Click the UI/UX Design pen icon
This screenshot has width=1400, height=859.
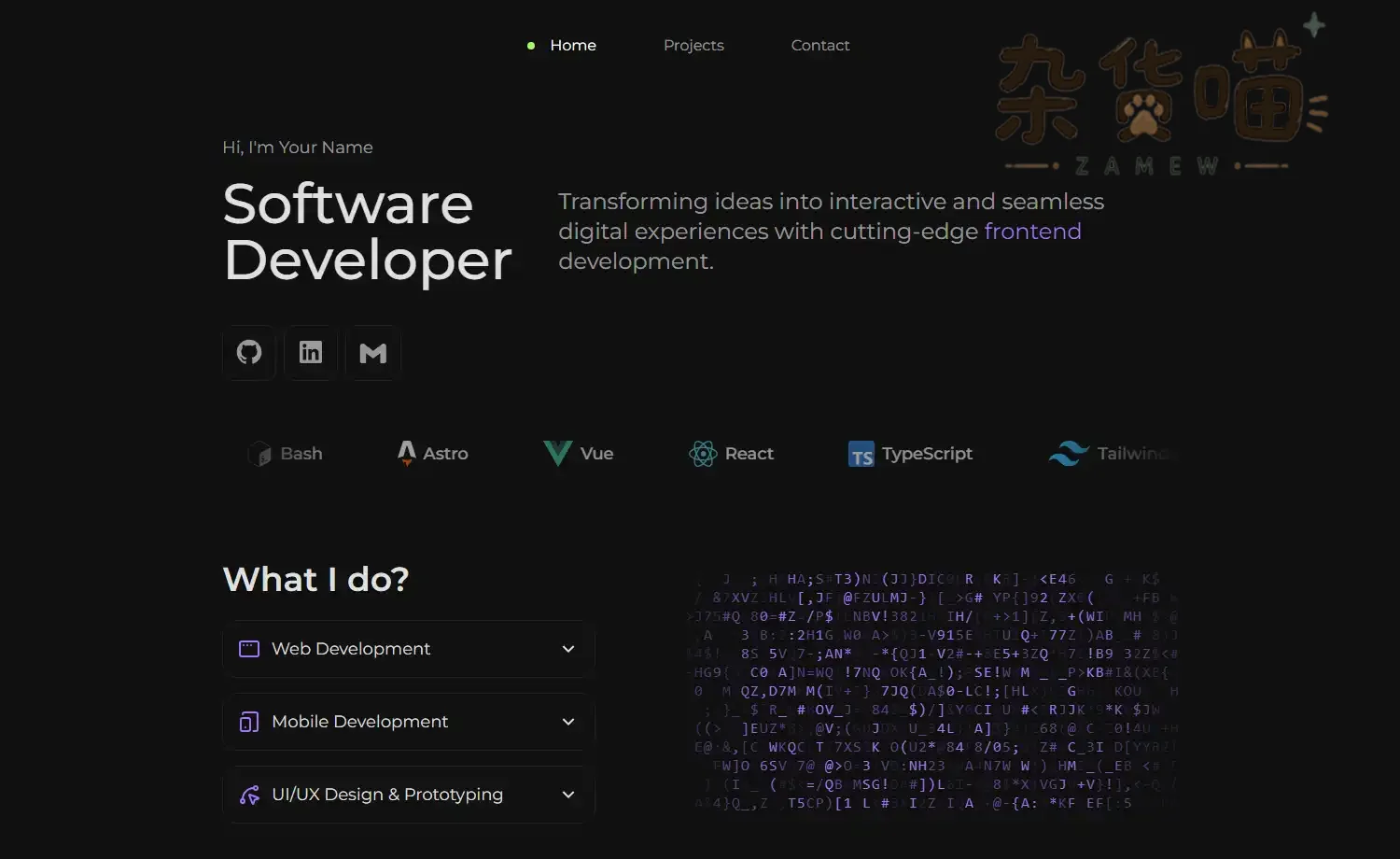pyautogui.click(x=249, y=795)
